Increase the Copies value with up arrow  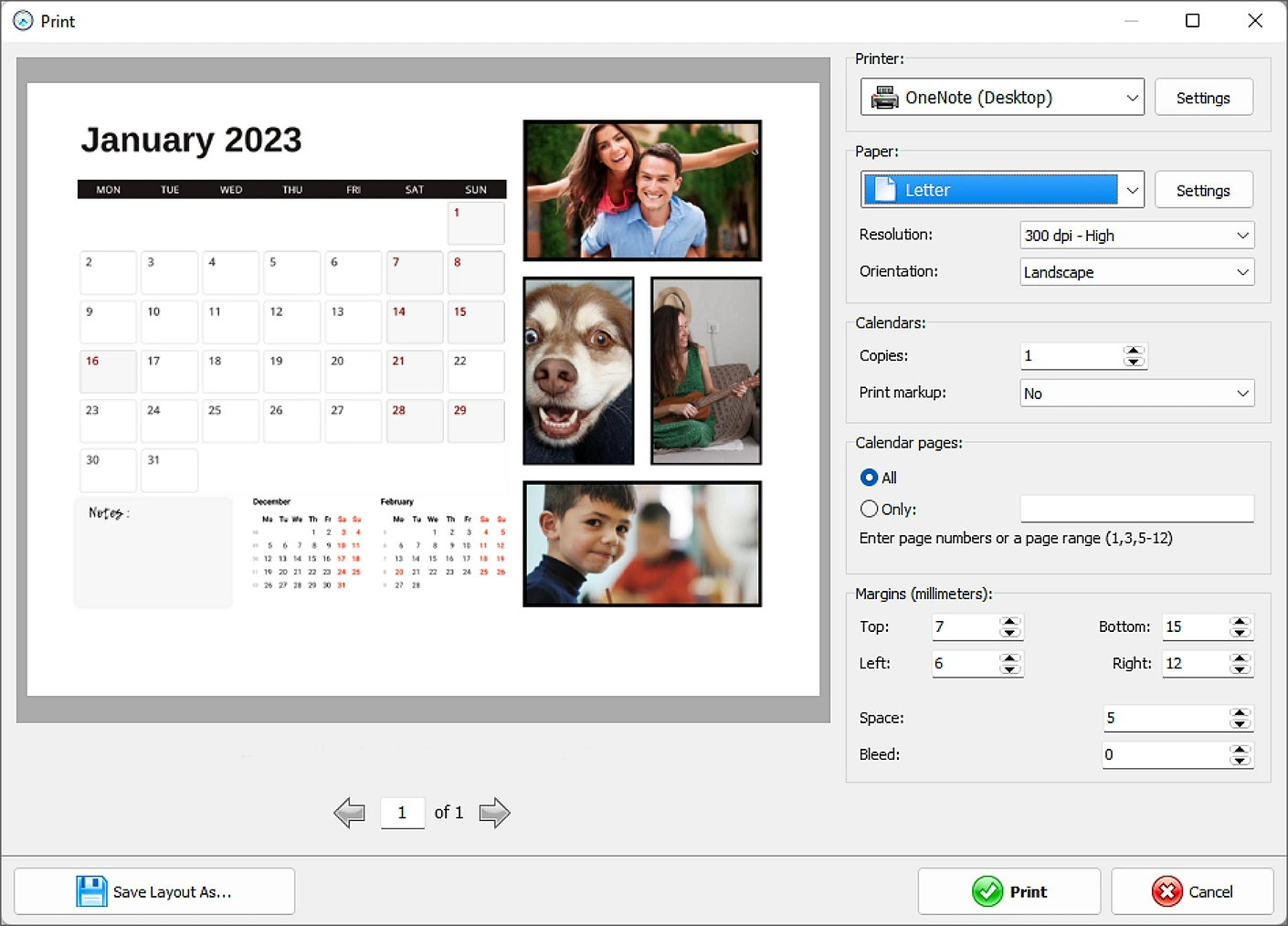click(1134, 351)
